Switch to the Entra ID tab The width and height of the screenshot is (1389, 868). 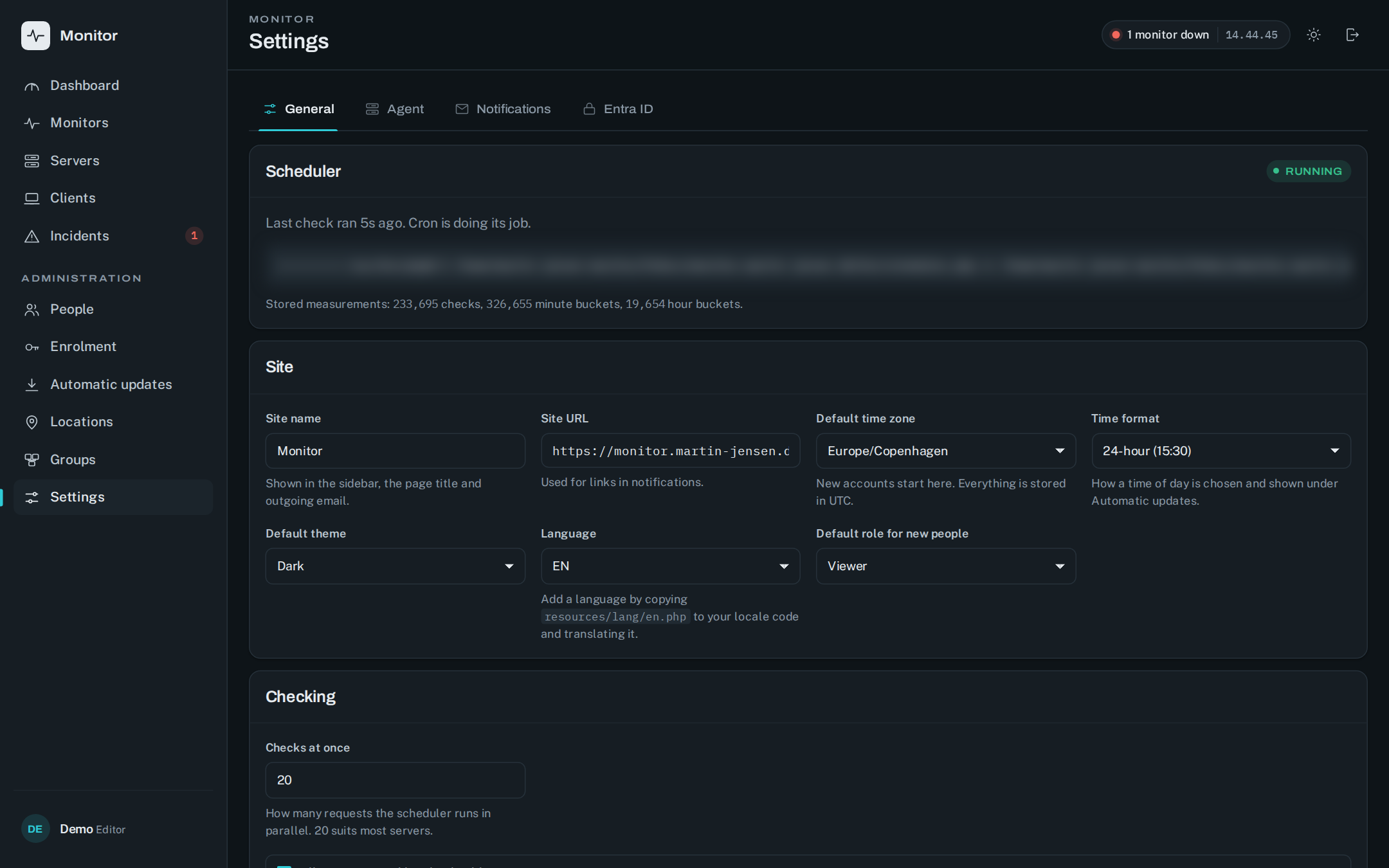618,109
